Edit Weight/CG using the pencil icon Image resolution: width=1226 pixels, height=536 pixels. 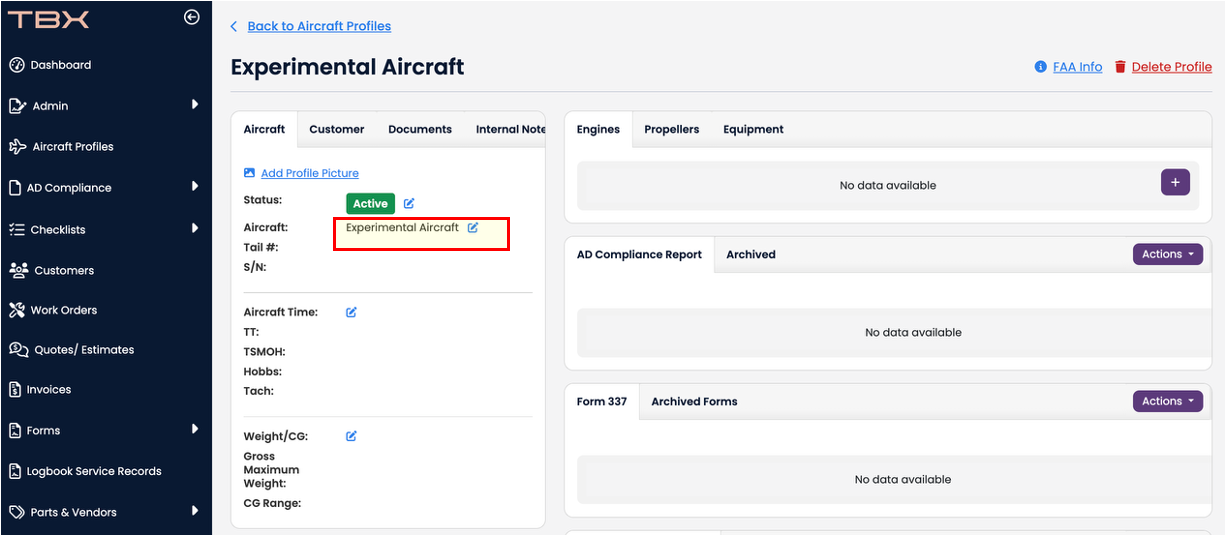352,437
